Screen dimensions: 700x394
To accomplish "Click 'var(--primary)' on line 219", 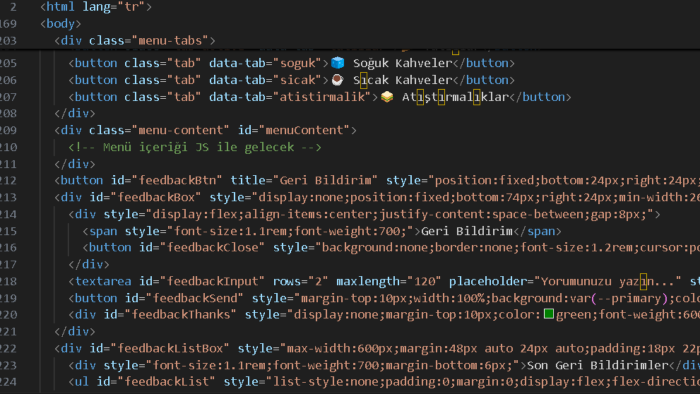I will click(619, 298).
